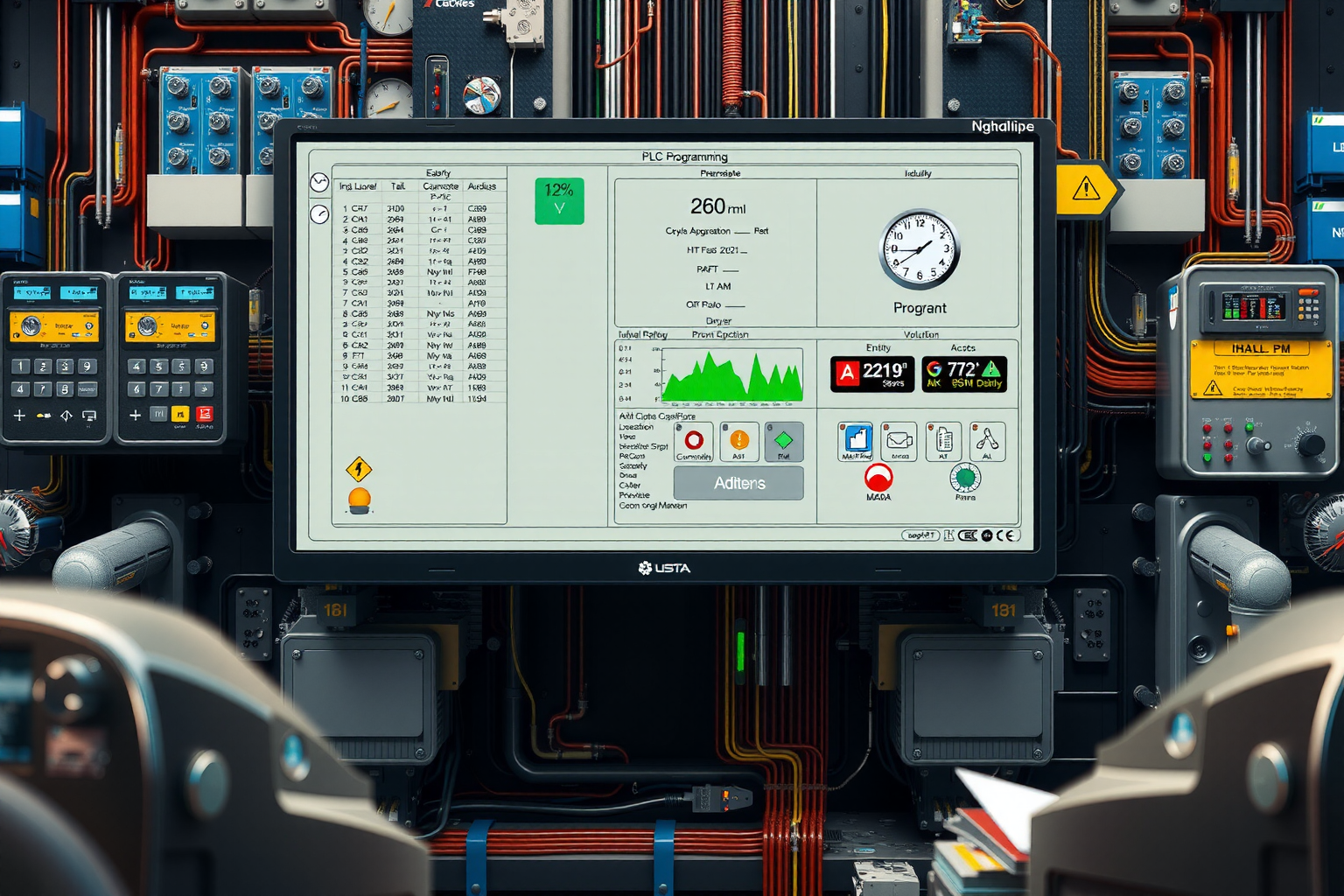Screen dimensions: 1344x896
Task: Click the green warning triangle in the 772 tile
Action: click(991, 368)
